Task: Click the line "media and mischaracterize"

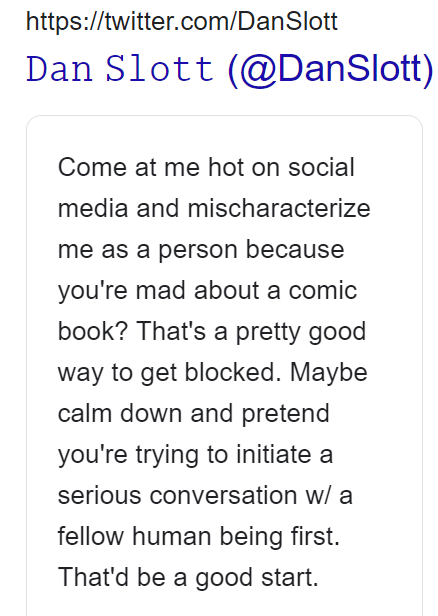Action: [x=214, y=208]
